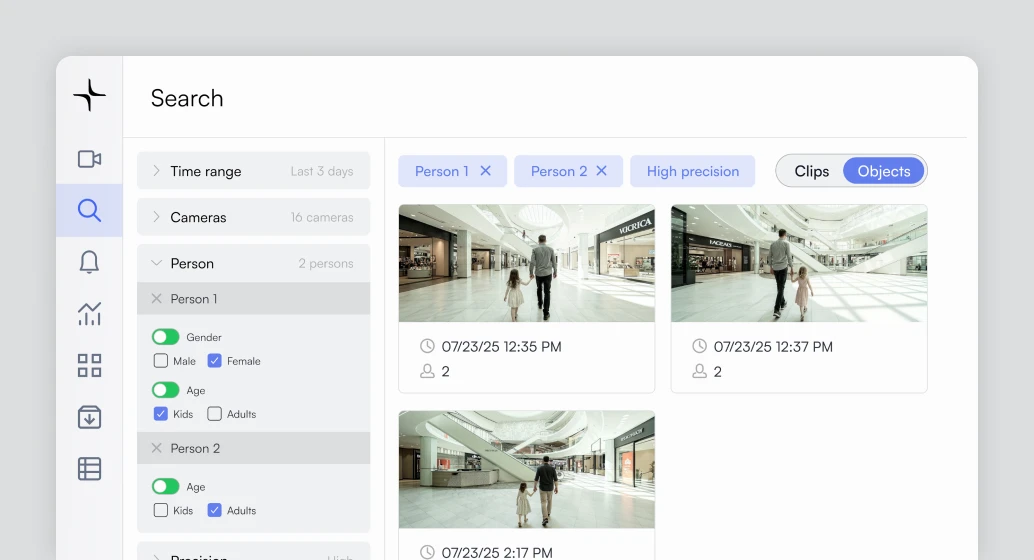
Task: Open the grid dashboard icon
Action: (90, 365)
